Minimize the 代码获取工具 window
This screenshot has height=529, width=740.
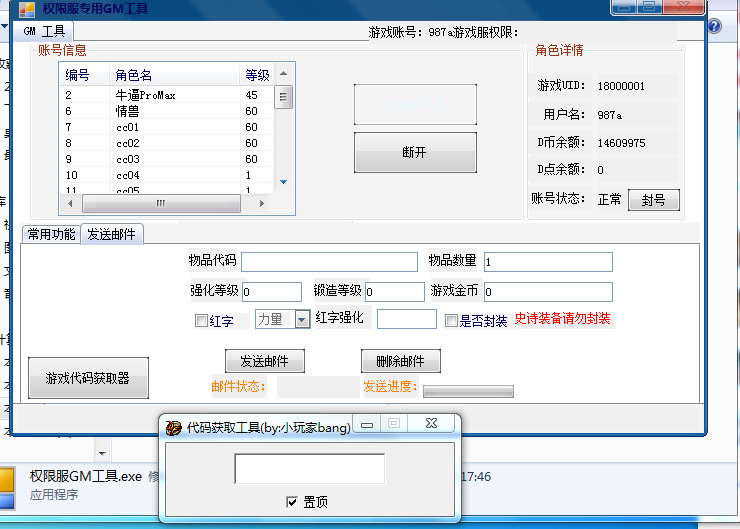368,426
